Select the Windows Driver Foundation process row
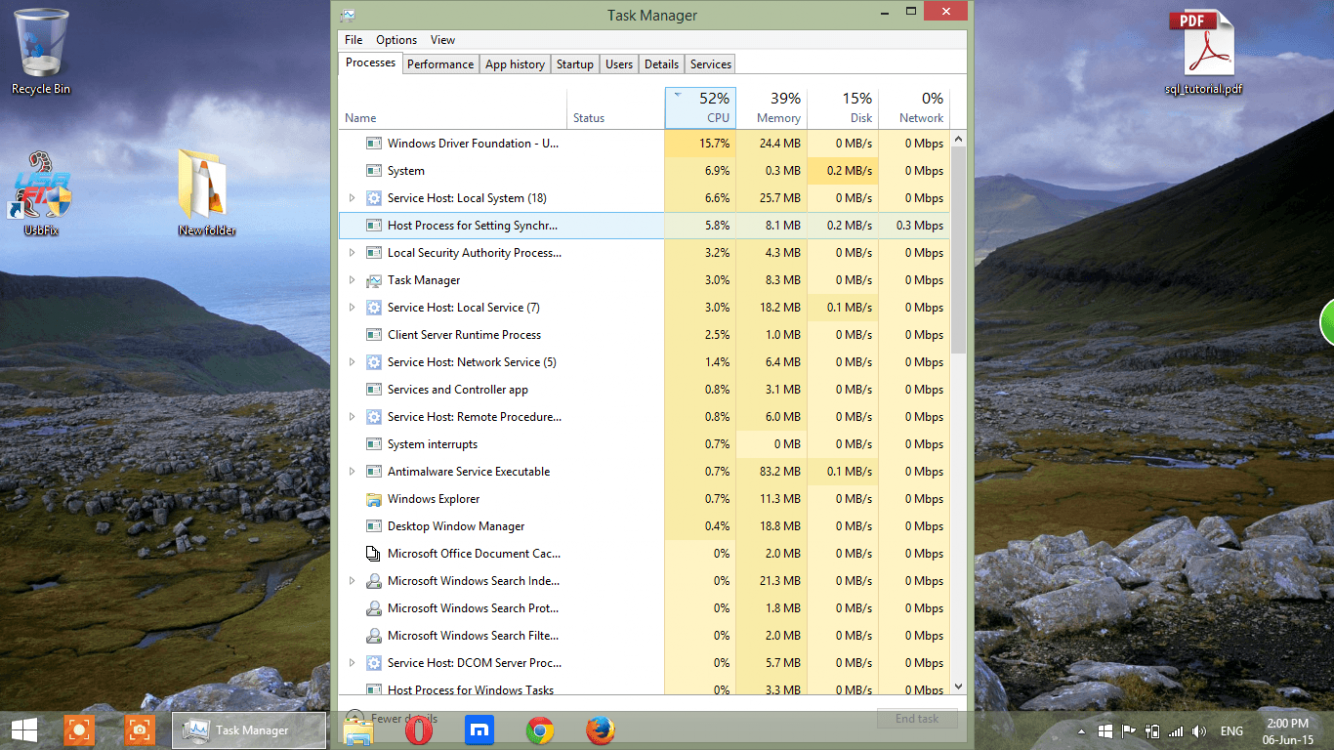1334x750 pixels. 644,143
